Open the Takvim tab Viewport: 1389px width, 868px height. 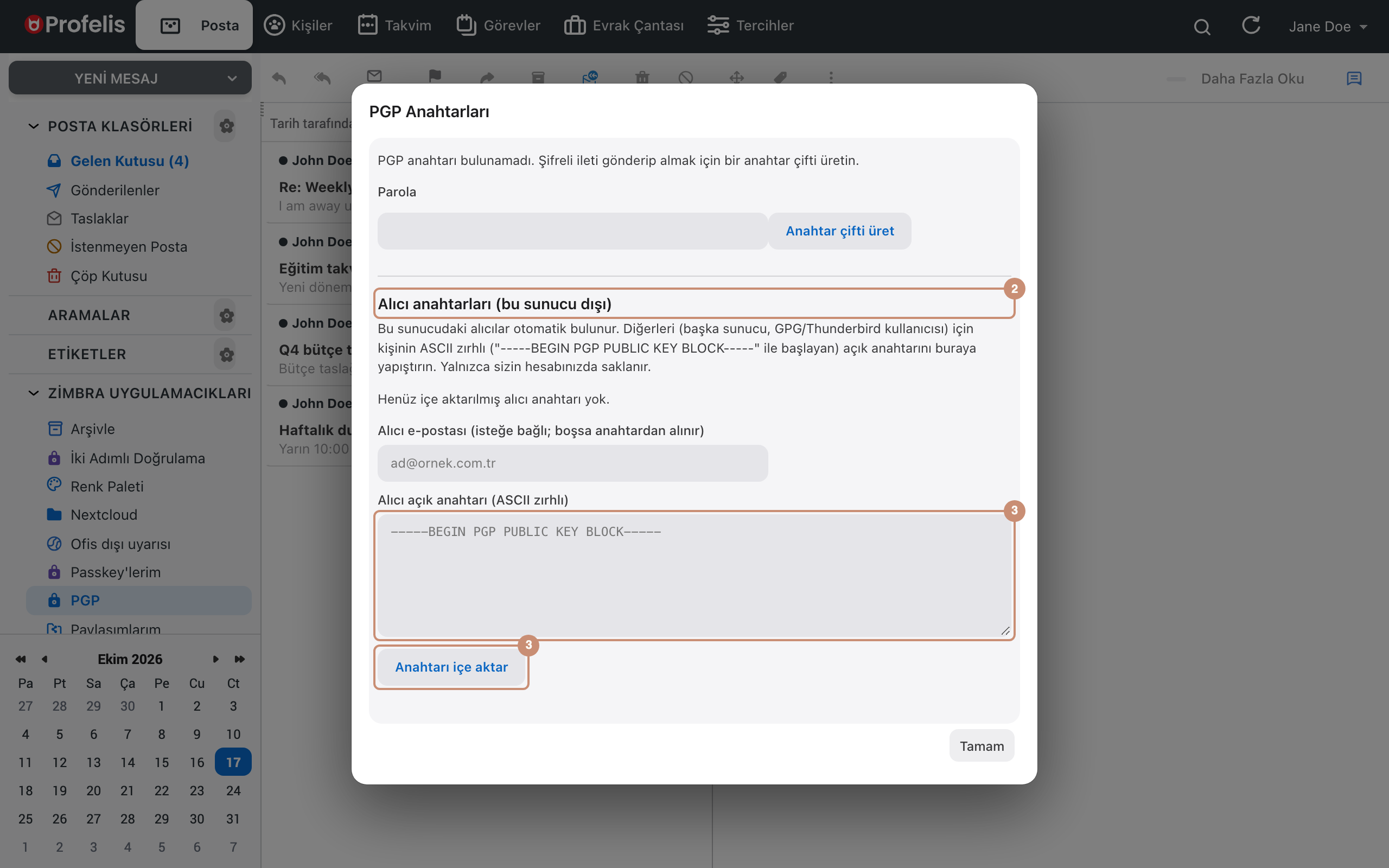pos(394,25)
